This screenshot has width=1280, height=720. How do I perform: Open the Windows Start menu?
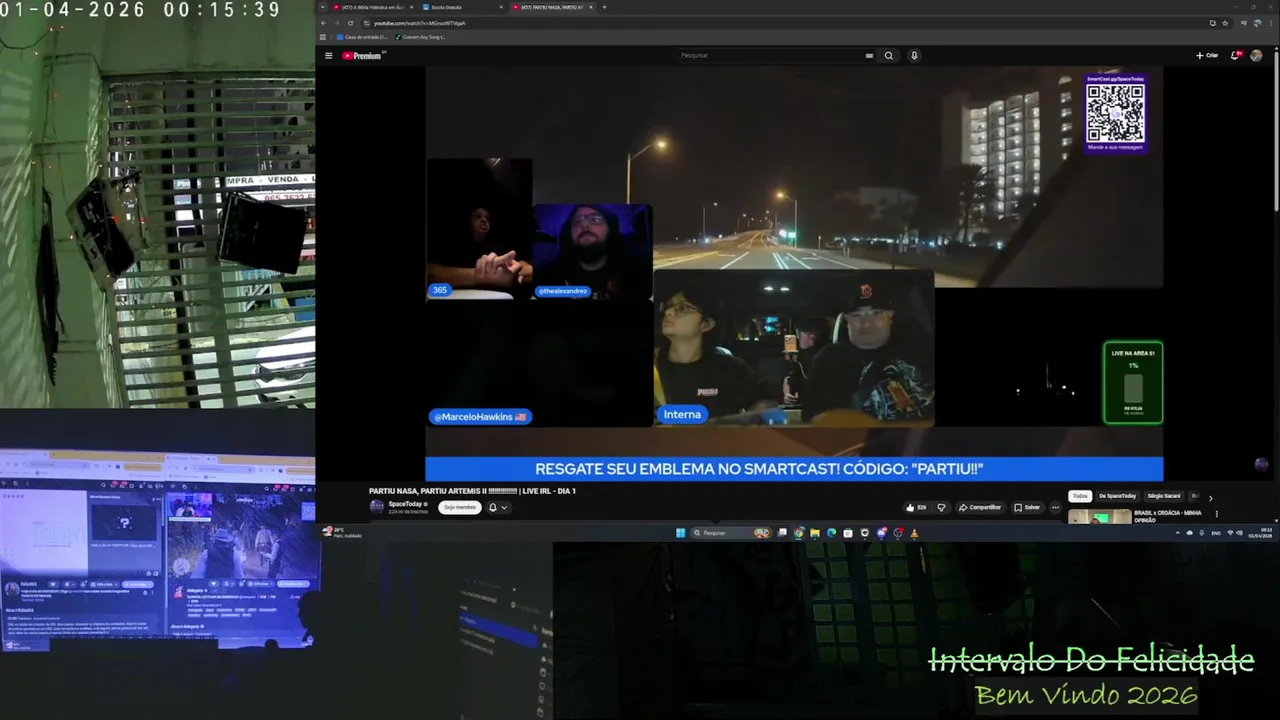pyautogui.click(x=681, y=533)
